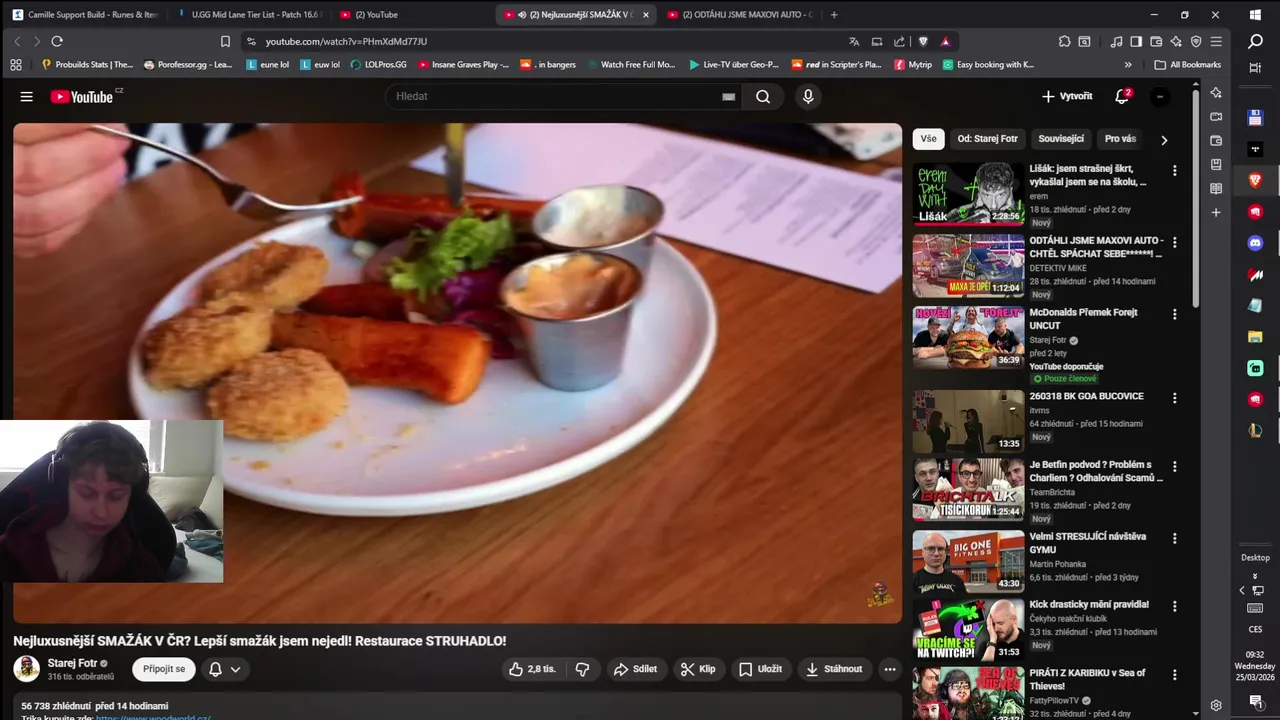Like the video with thumbs-up 2,8 tis.
Screen dimensions: 1280x720
[x=532, y=669]
